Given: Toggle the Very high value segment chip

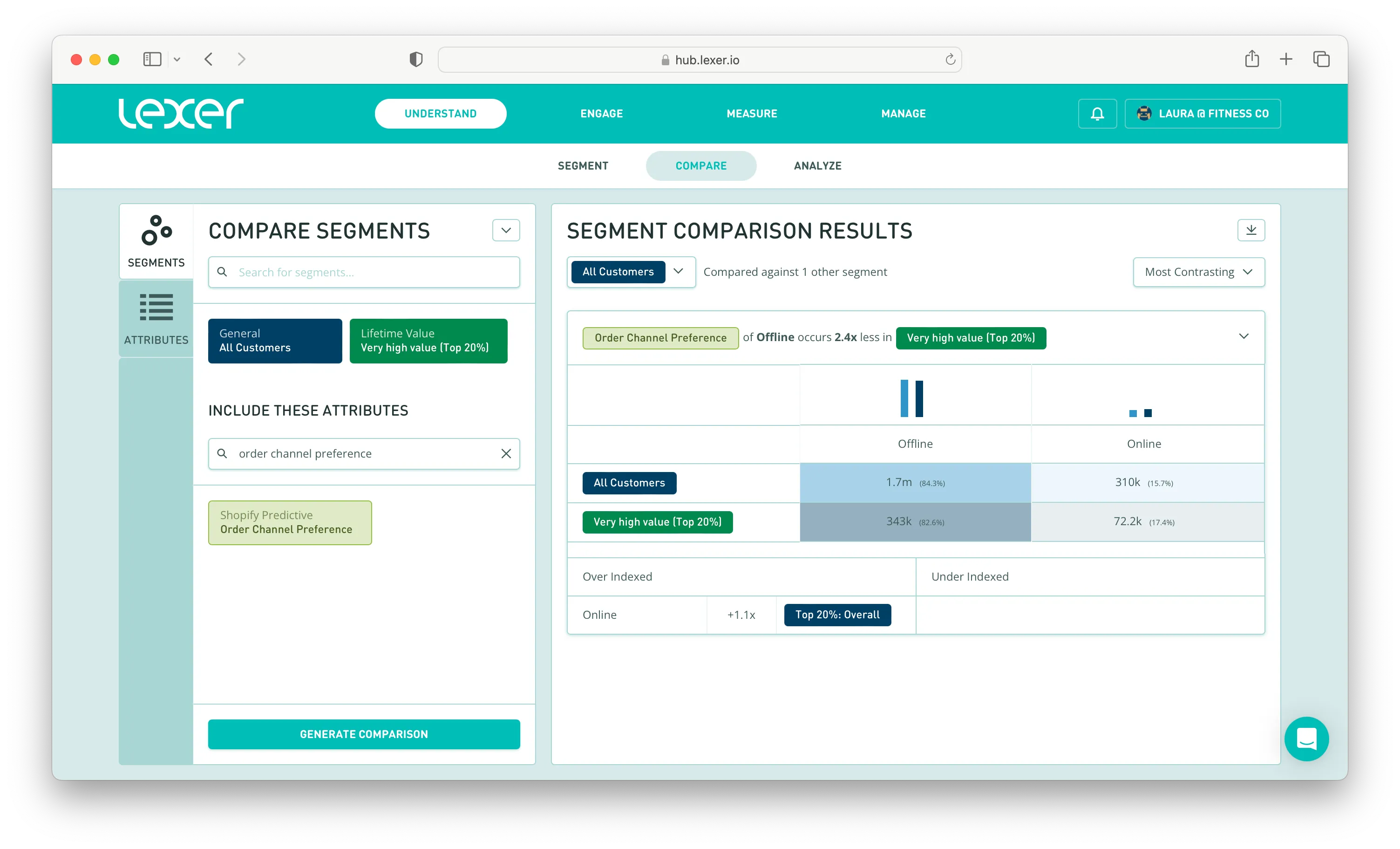Looking at the screenshot, I should pos(428,341).
